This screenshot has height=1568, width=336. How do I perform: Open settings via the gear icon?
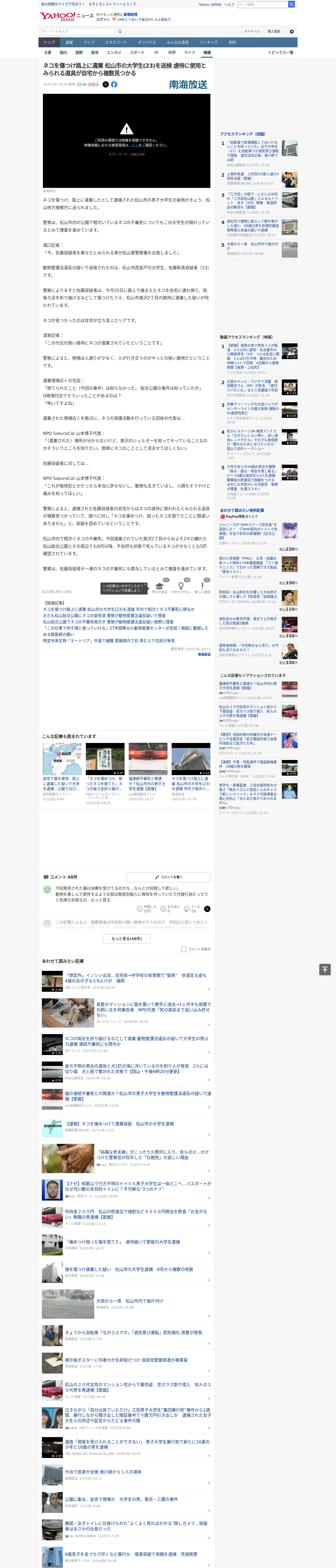pyautogui.click(x=292, y=32)
